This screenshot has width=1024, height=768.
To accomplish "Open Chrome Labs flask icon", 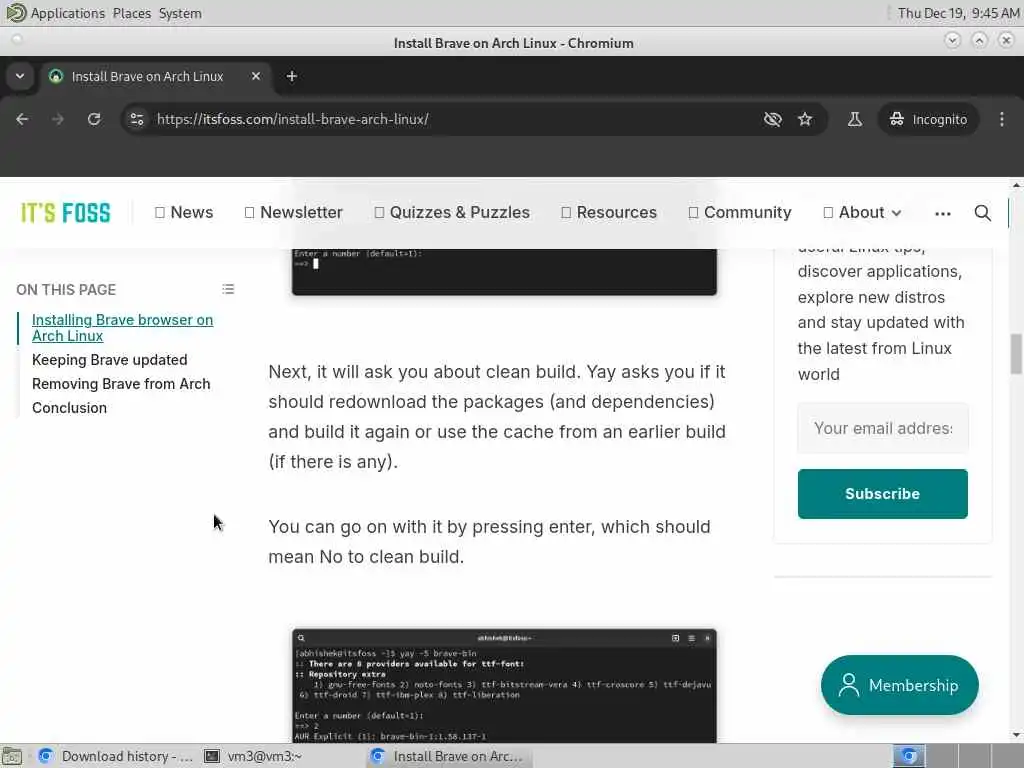I will coord(854,119).
